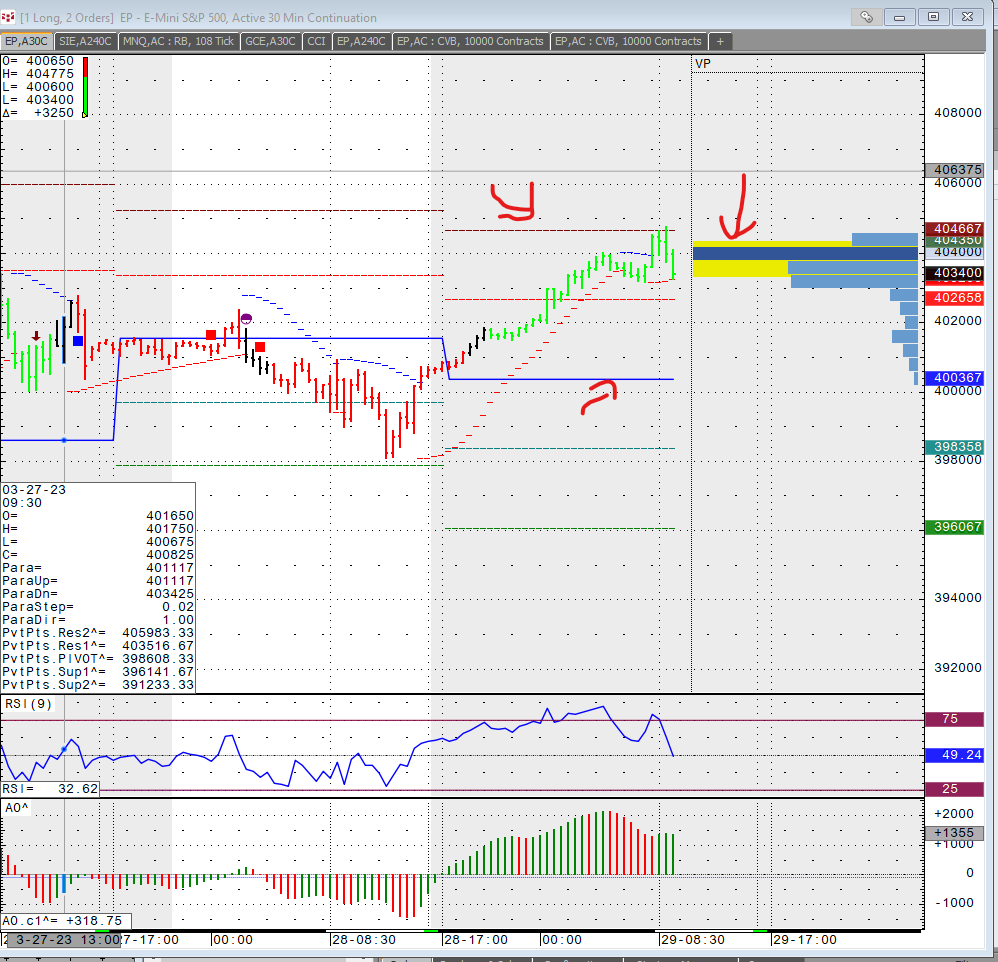Click the VP volume profile label
This screenshot has height=962, width=998.
pos(703,64)
